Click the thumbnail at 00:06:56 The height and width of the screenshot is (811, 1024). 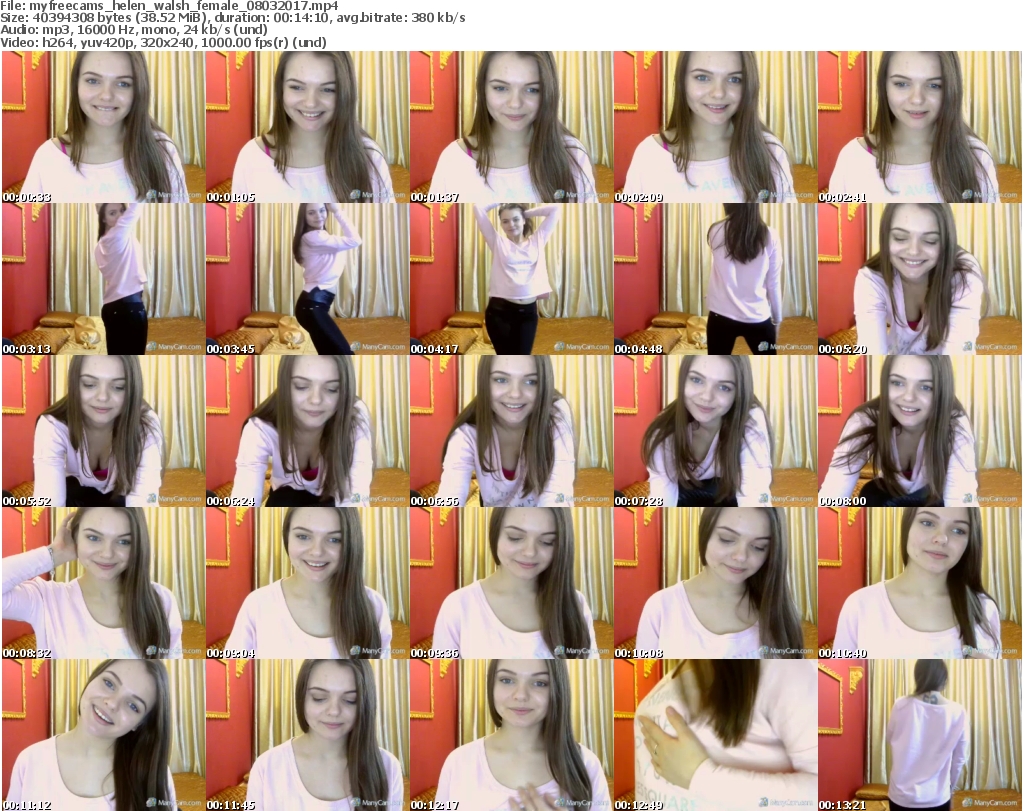click(x=511, y=431)
